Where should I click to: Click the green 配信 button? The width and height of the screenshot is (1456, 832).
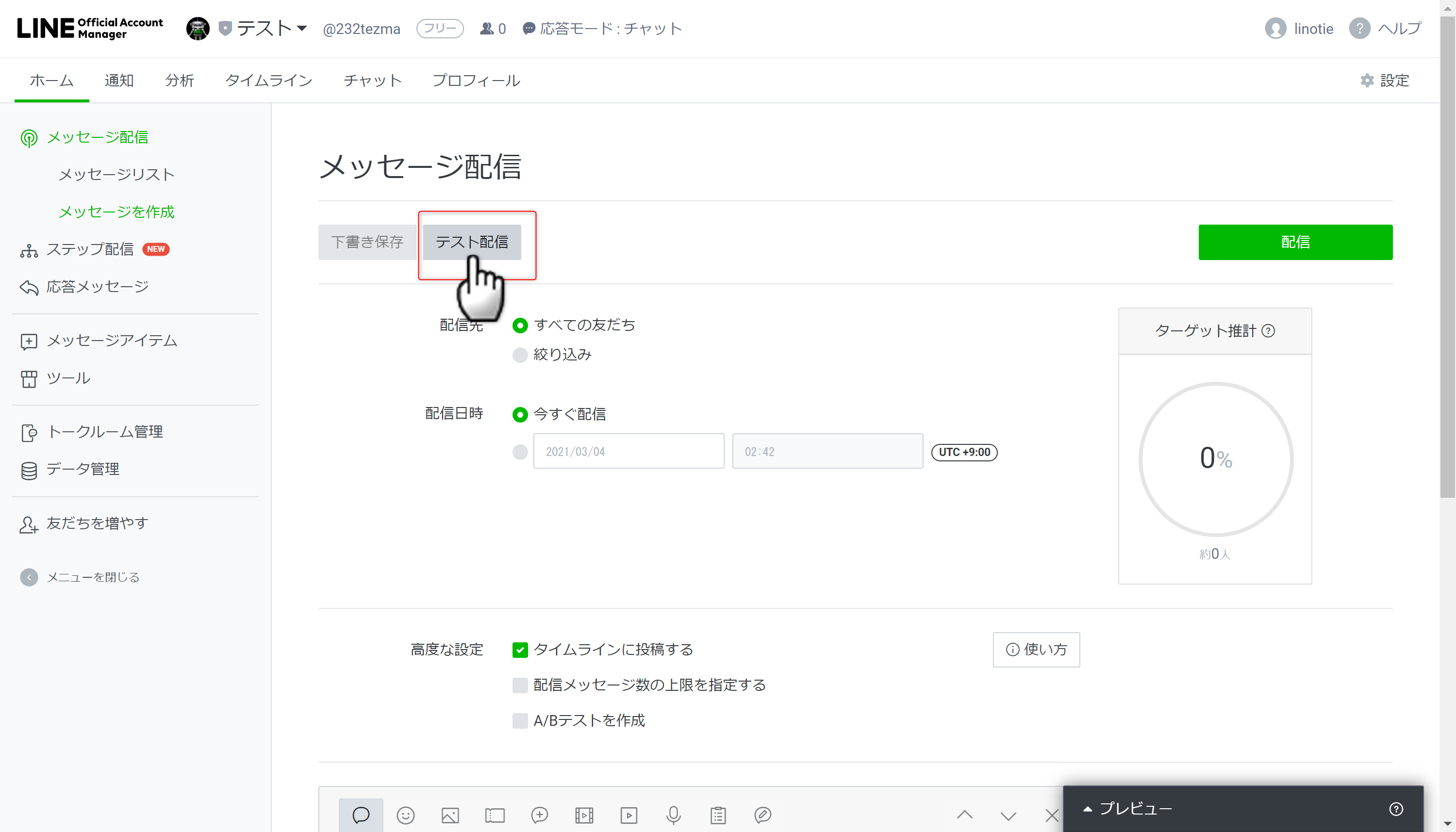tap(1295, 242)
